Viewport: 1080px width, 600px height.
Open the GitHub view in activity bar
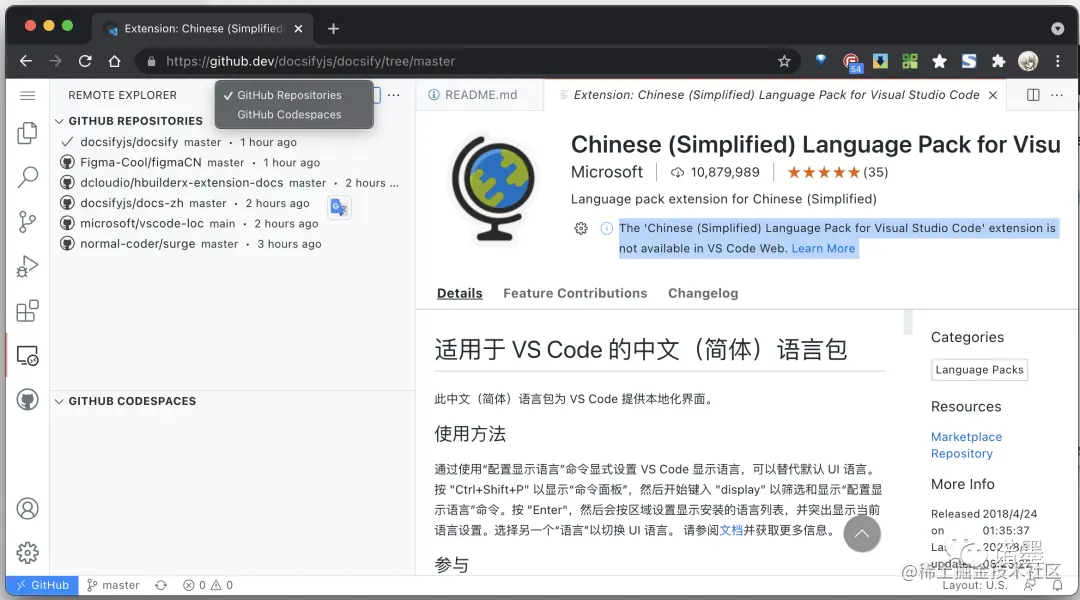[28, 400]
